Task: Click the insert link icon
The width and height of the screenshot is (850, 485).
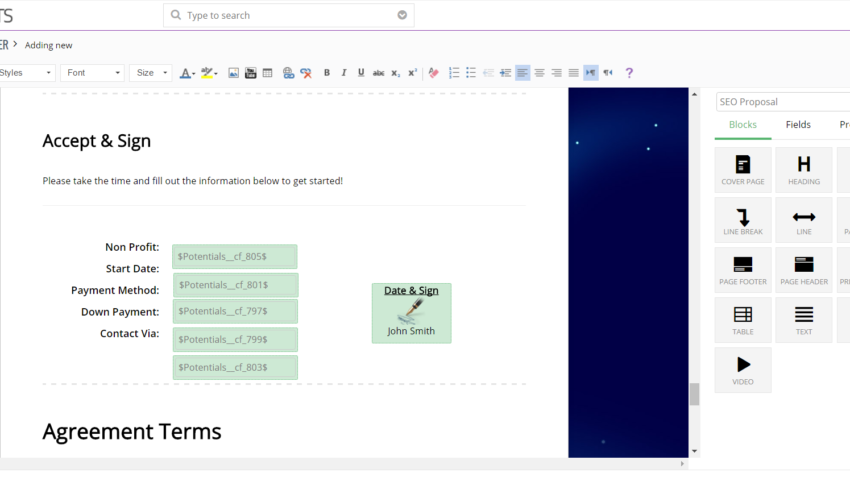Action: click(288, 73)
